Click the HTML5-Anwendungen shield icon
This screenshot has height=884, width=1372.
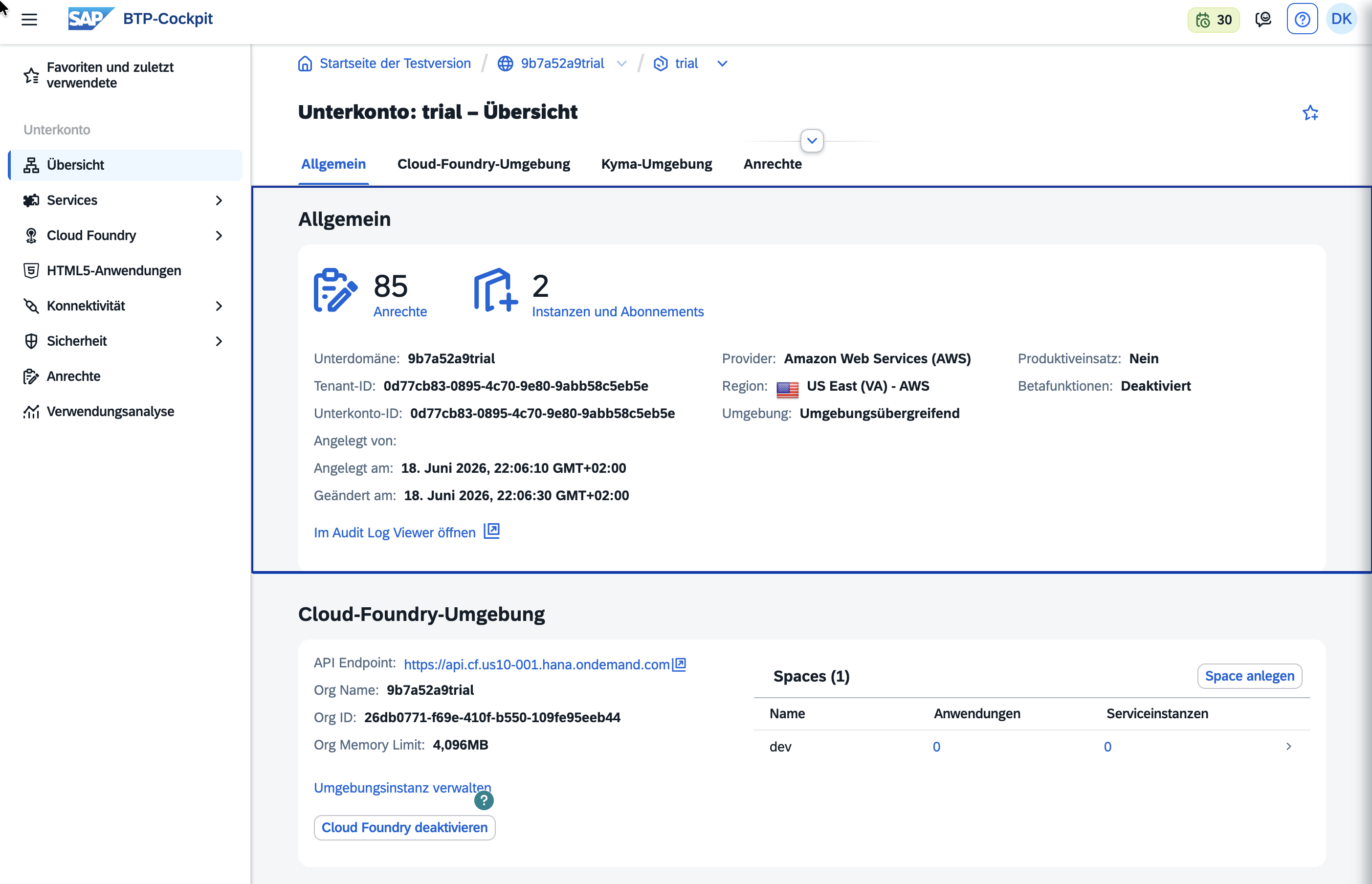point(31,270)
